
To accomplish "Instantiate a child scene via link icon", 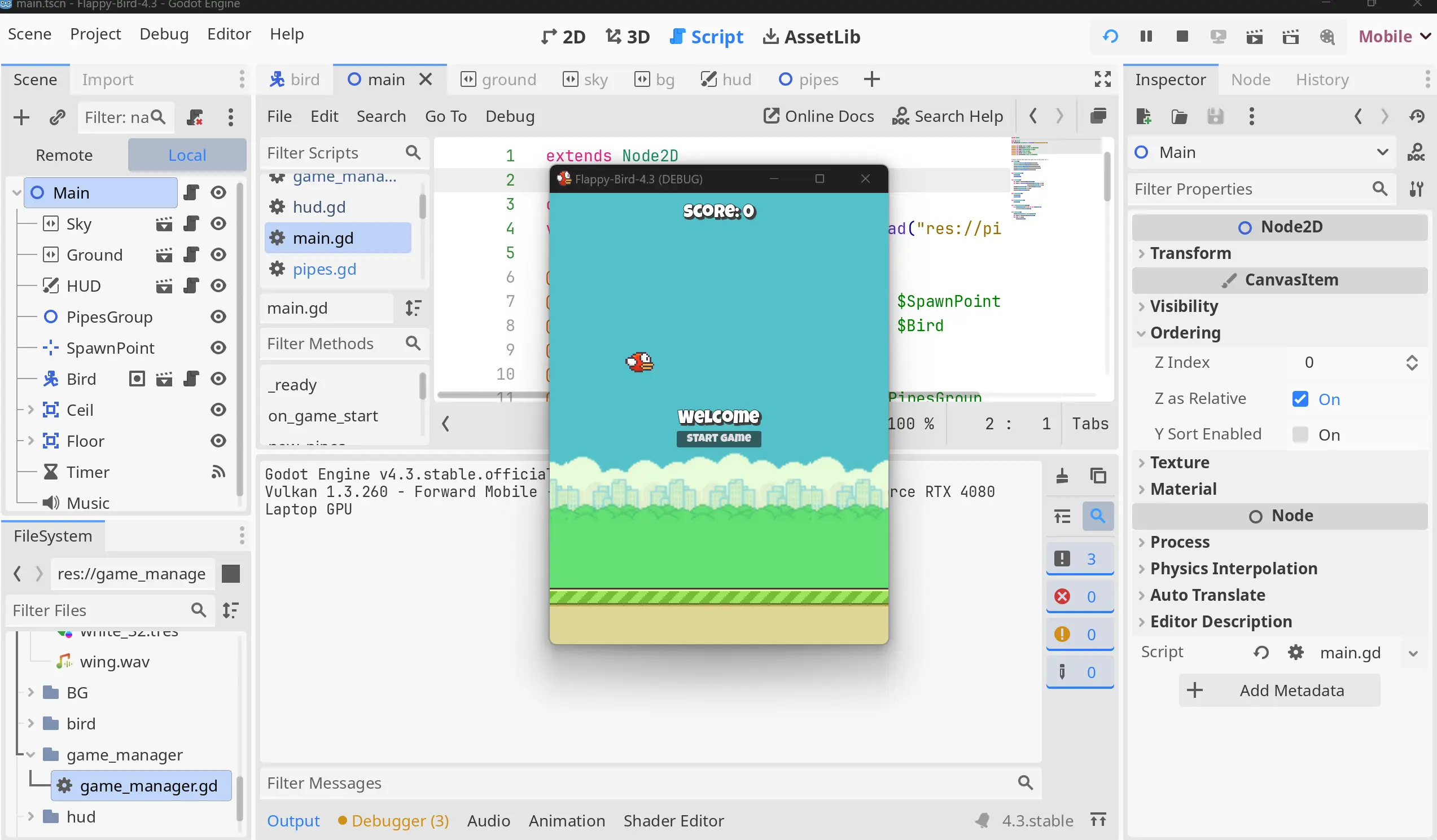I will coord(57,117).
